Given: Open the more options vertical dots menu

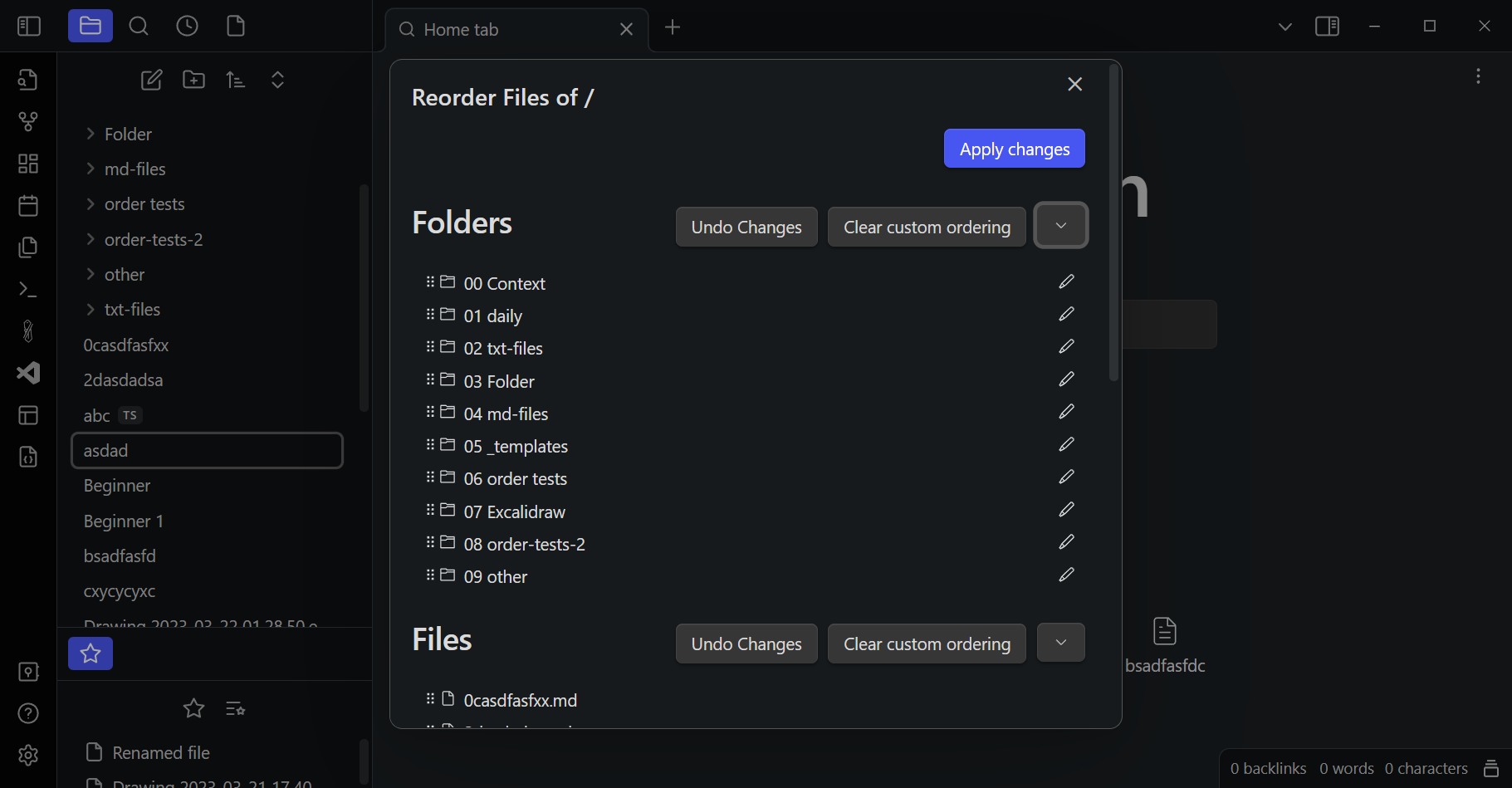Looking at the screenshot, I should tap(1478, 76).
